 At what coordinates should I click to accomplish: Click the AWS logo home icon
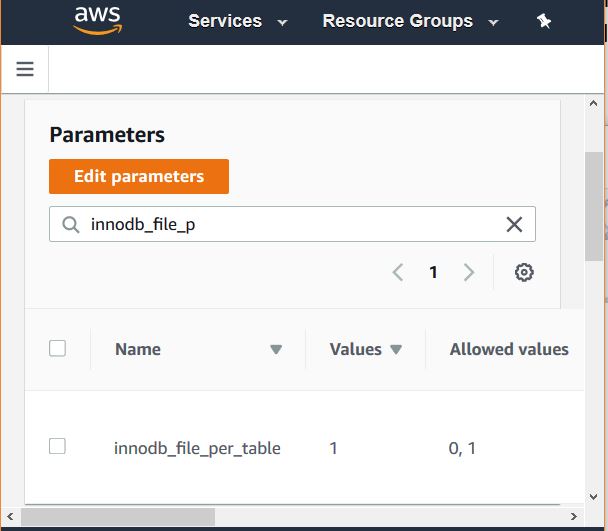click(x=96, y=21)
